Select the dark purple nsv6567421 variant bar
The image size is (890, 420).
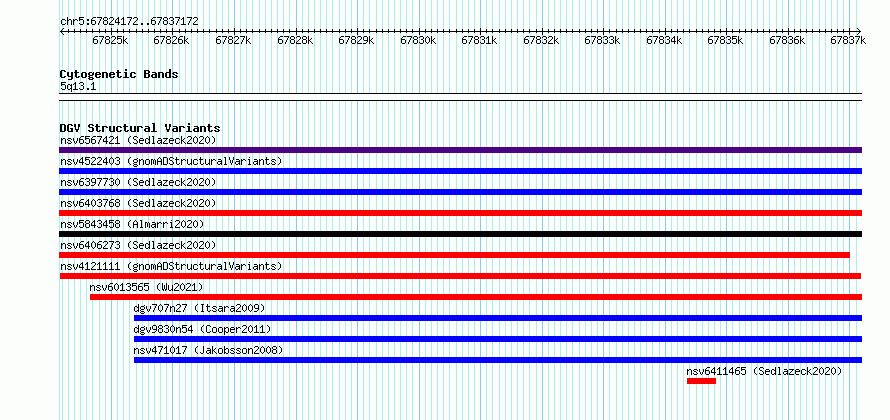(460, 150)
